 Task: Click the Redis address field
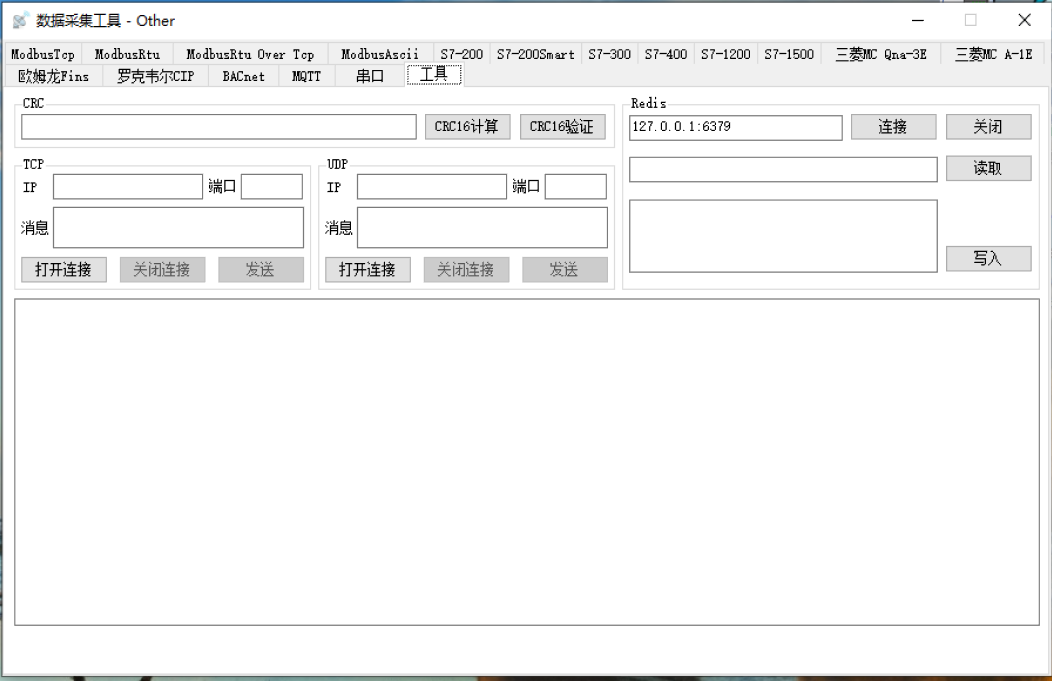click(x=735, y=128)
